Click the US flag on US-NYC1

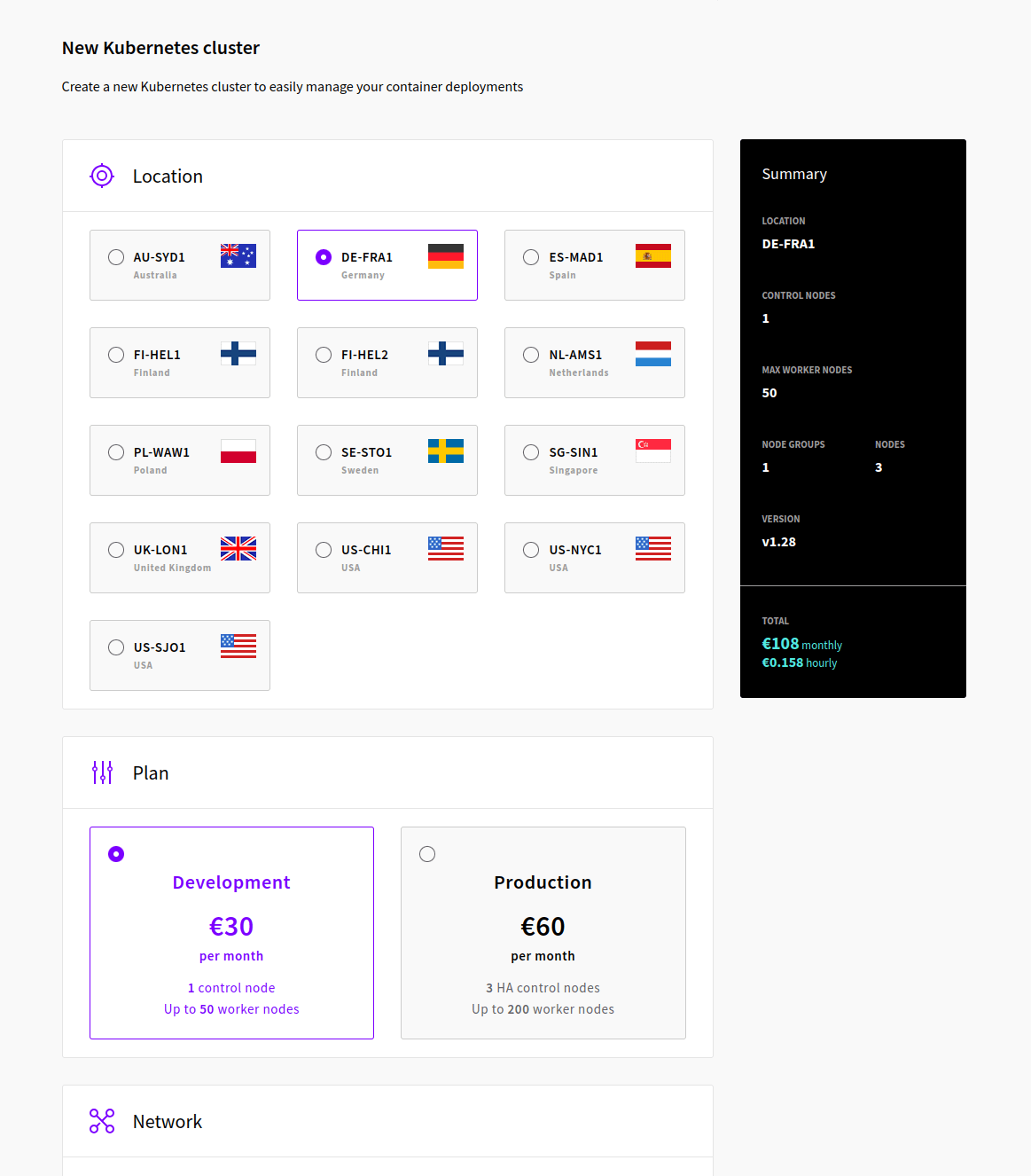[653, 548]
